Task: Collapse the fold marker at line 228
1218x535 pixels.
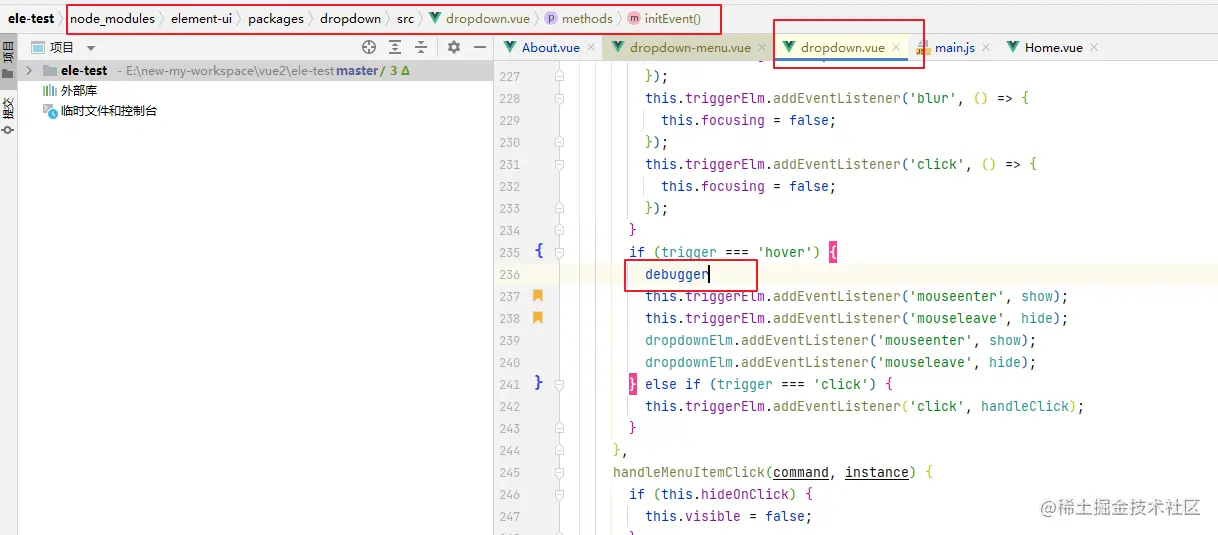Action: pyautogui.click(x=559, y=98)
